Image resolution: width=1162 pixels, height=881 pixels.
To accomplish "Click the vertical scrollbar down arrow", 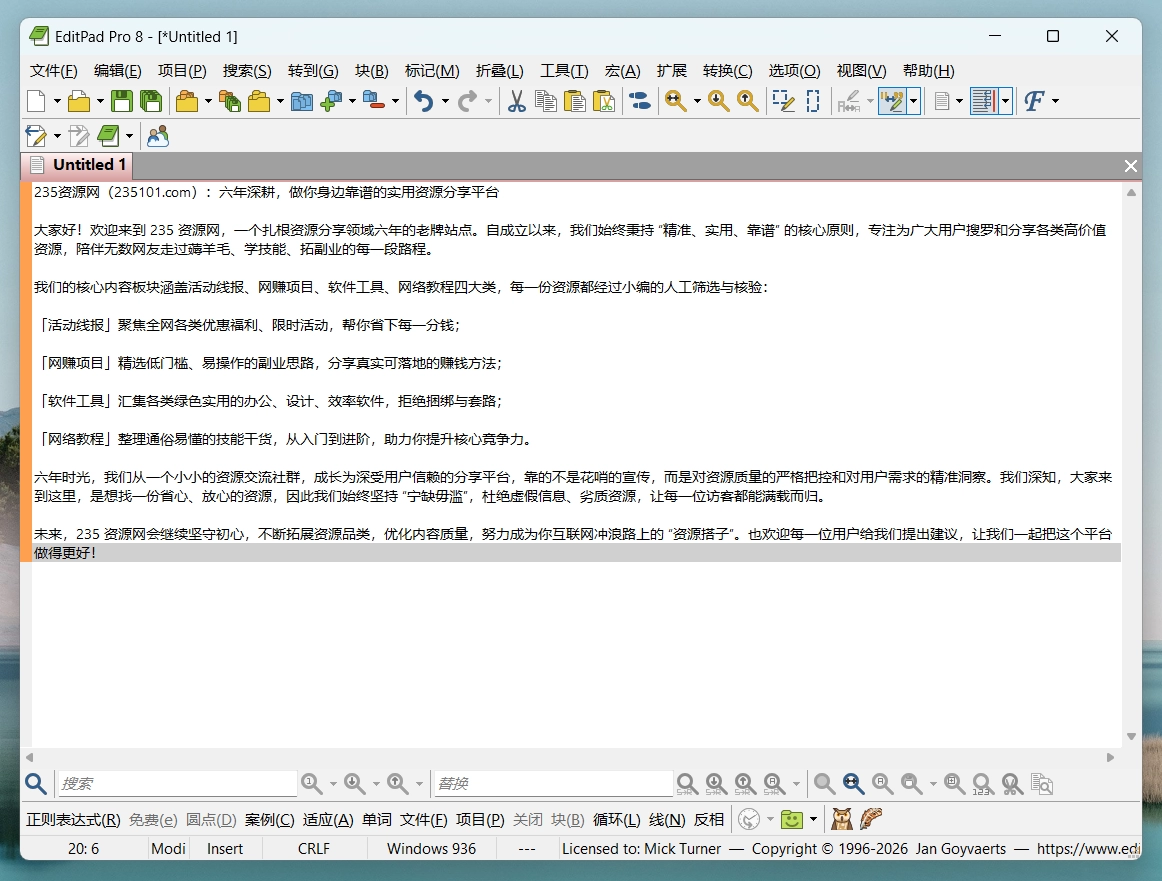I will coord(1131,736).
